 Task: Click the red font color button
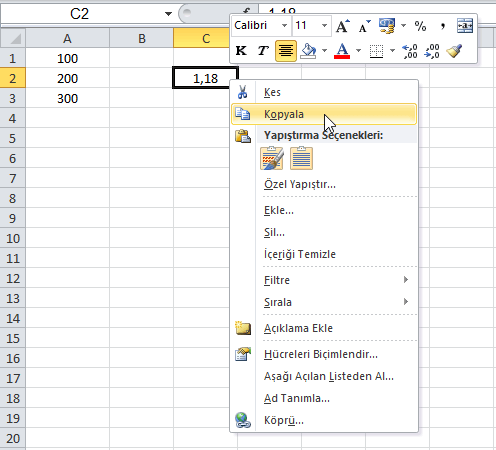(342, 51)
